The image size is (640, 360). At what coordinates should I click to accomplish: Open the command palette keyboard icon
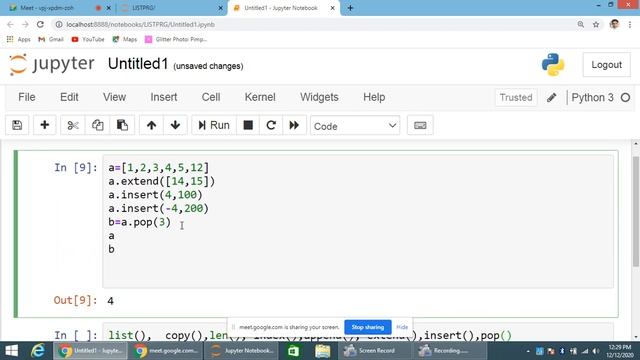coord(420,125)
